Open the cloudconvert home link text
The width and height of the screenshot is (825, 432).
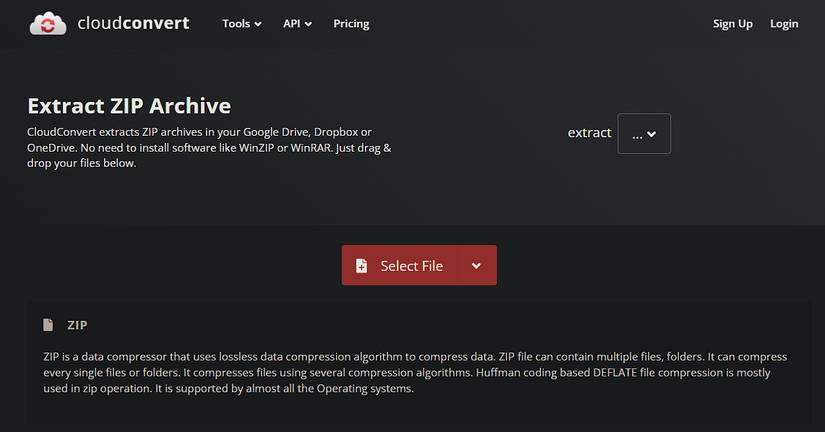point(133,23)
